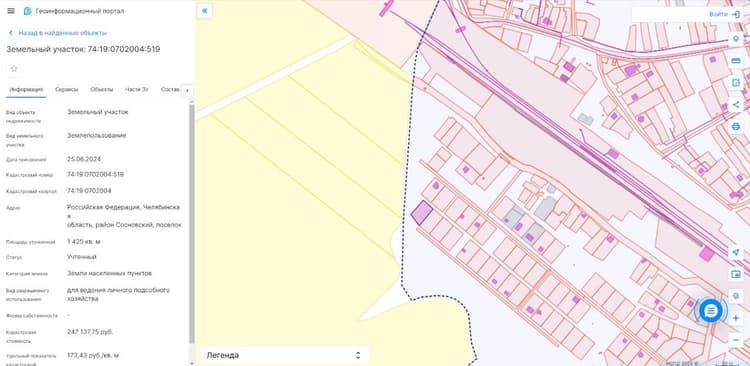Image resolution: width=750 pixels, height=366 pixels.
Task: Click the для ведения личного подсобного хозяйства text
Action: tap(119, 294)
